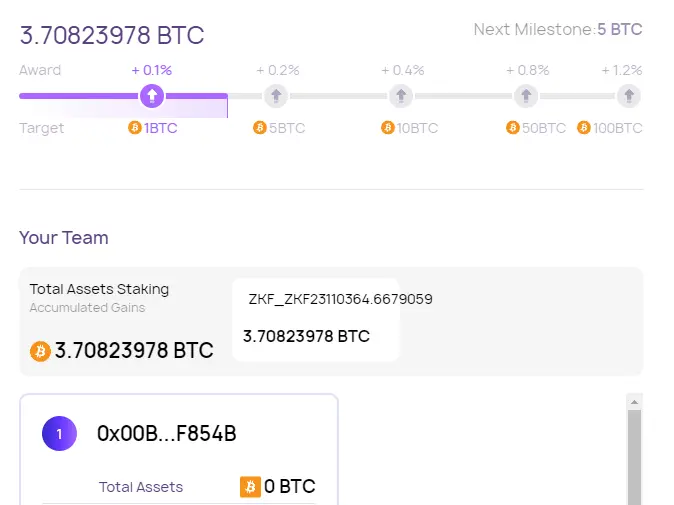674x505 pixels.
Task: Click Bitcoin icon beside 5BTC target
Action: pos(260,128)
